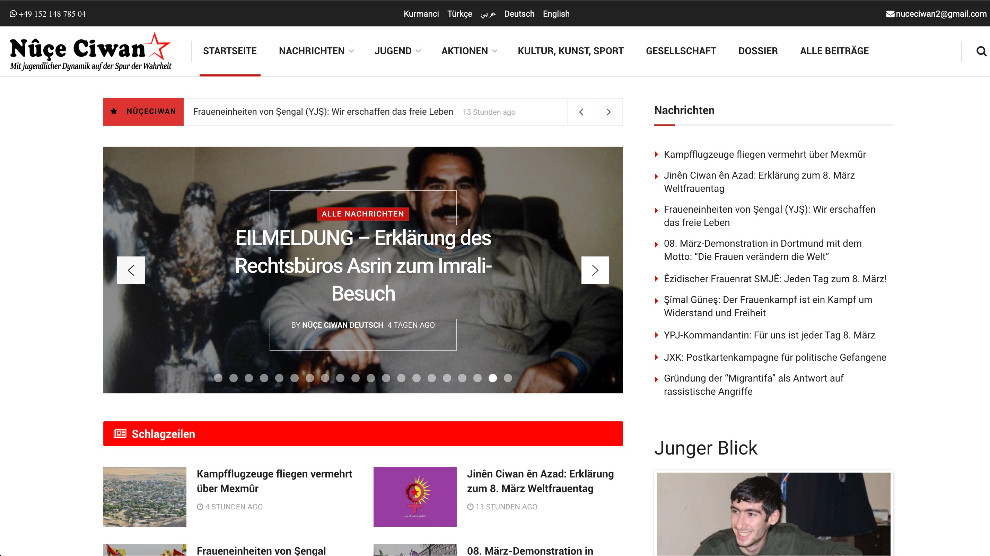The height and width of the screenshot is (556, 990).
Task: Click the NÛÇECIWAN ticker label
Action: point(151,112)
